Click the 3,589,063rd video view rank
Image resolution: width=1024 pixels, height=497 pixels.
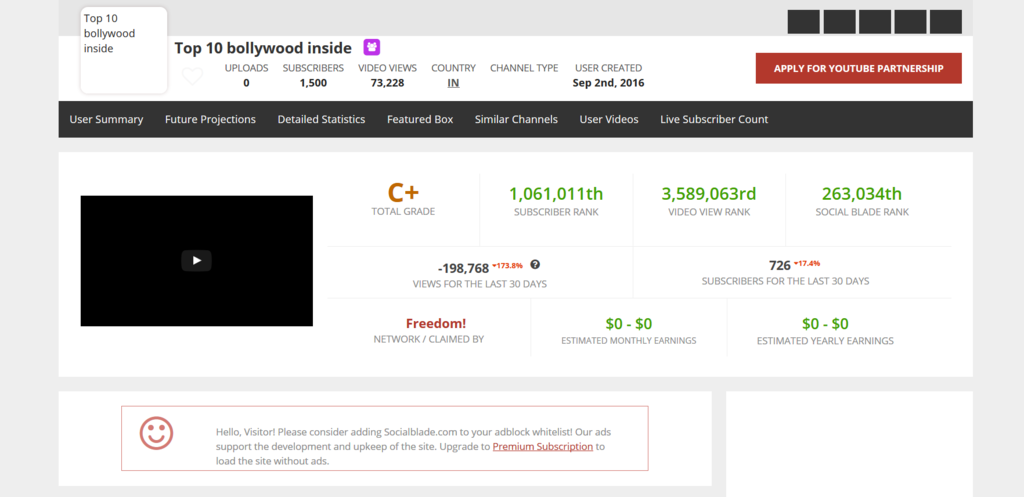click(709, 194)
